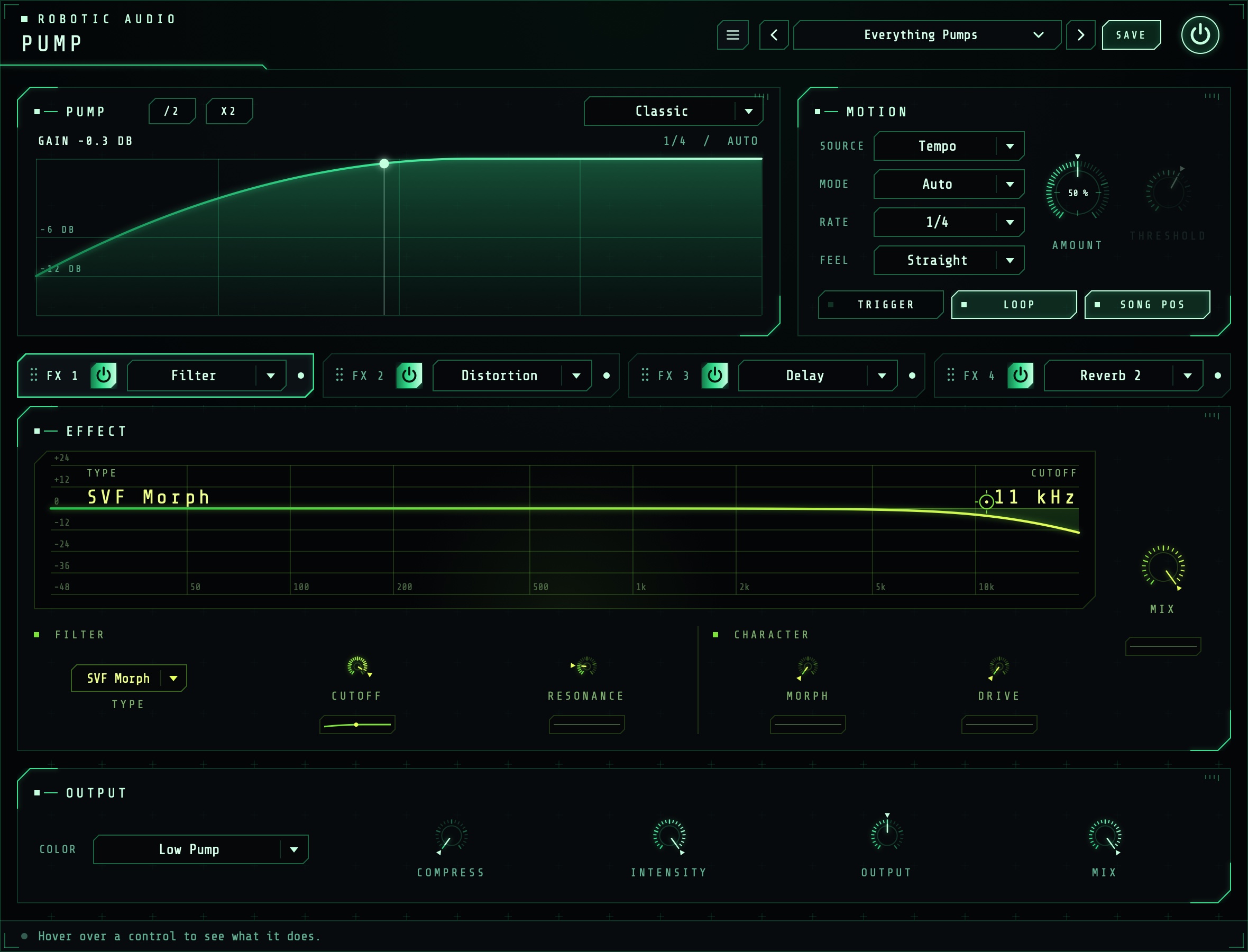This screenshot has height=952, width=1248.
Task: Open the Mode Auto dropdown
Action: [949, 184]
